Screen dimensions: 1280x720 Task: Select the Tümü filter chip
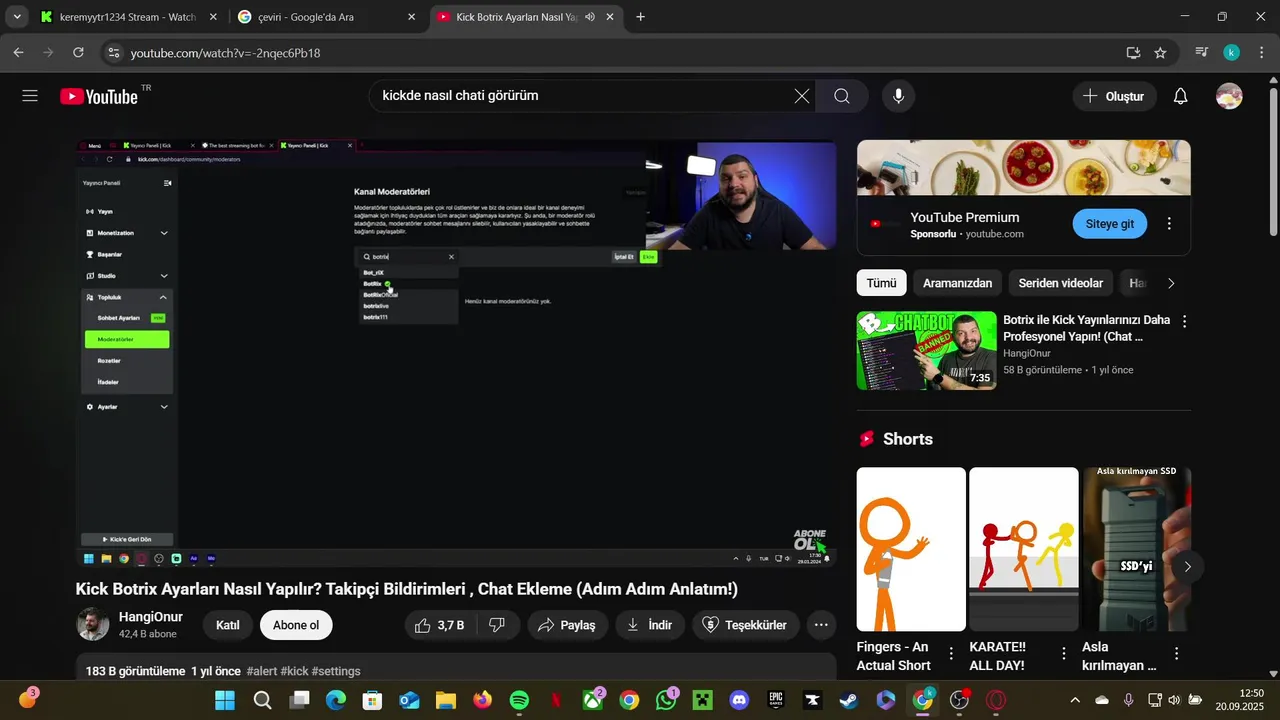[881, 283]
